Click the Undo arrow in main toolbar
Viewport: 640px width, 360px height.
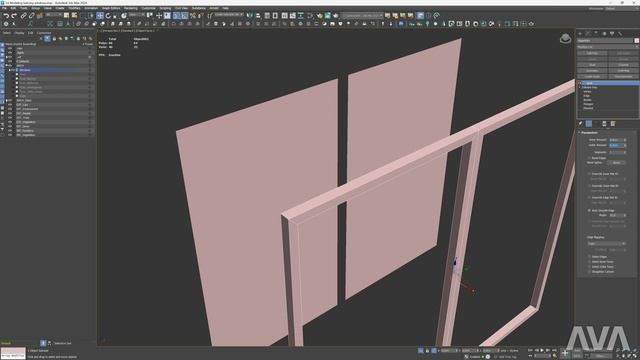[6, 16]
